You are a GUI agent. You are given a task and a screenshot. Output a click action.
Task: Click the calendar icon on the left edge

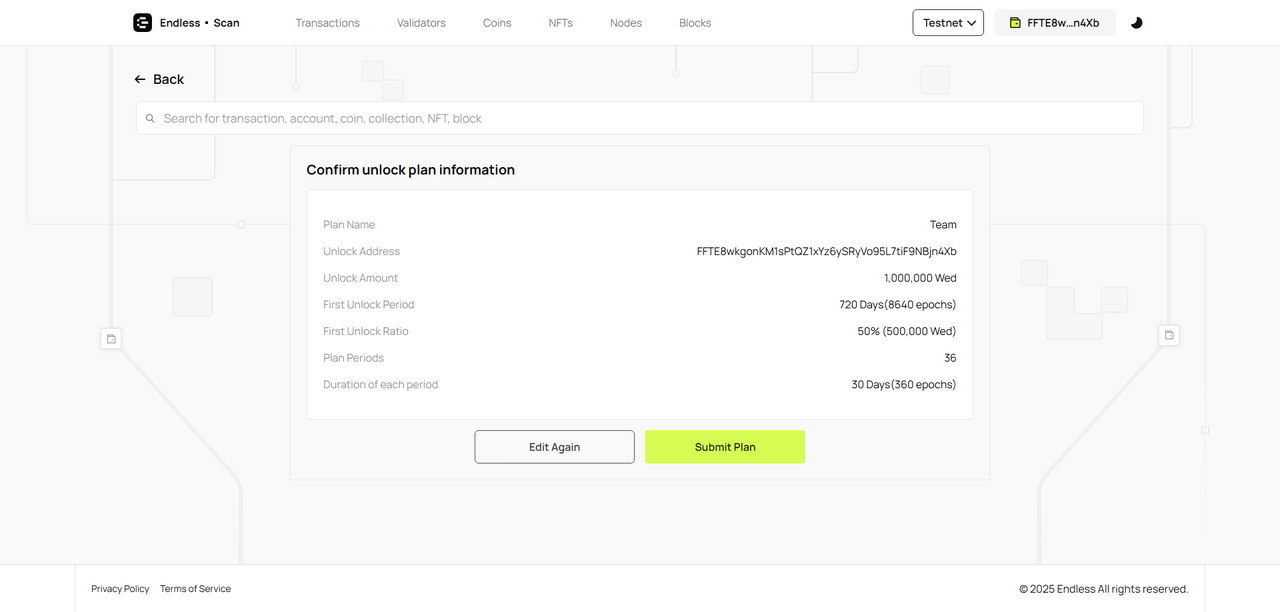(x=111, y=339)
